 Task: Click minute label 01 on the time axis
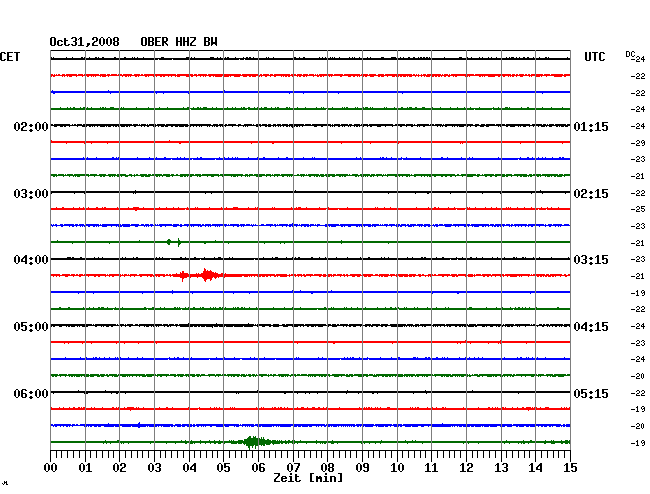click(x=85, y=468)
